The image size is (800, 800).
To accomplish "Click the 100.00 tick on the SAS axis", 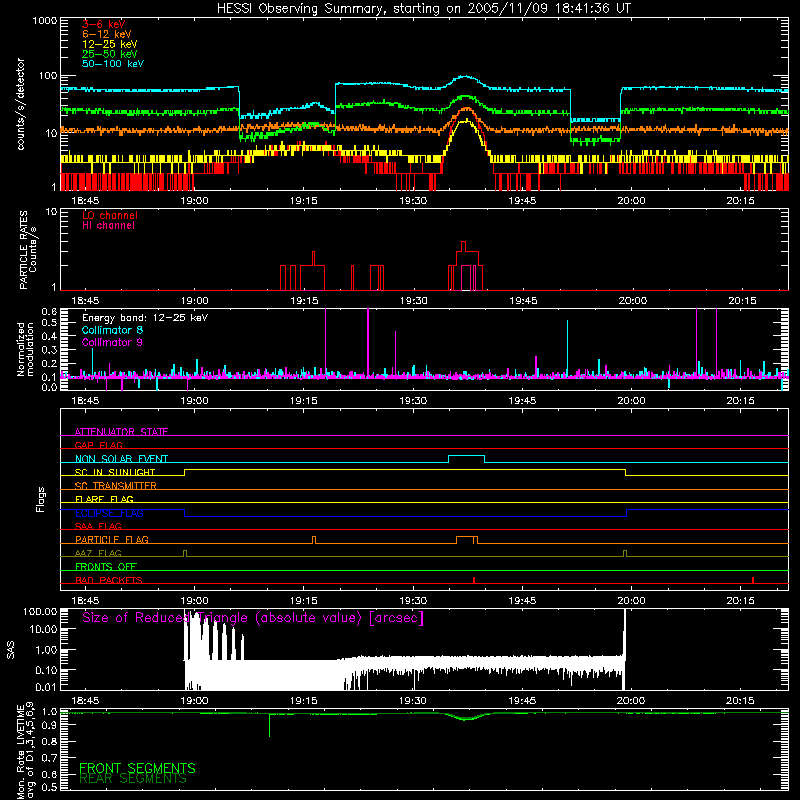I will click(40, 611).
